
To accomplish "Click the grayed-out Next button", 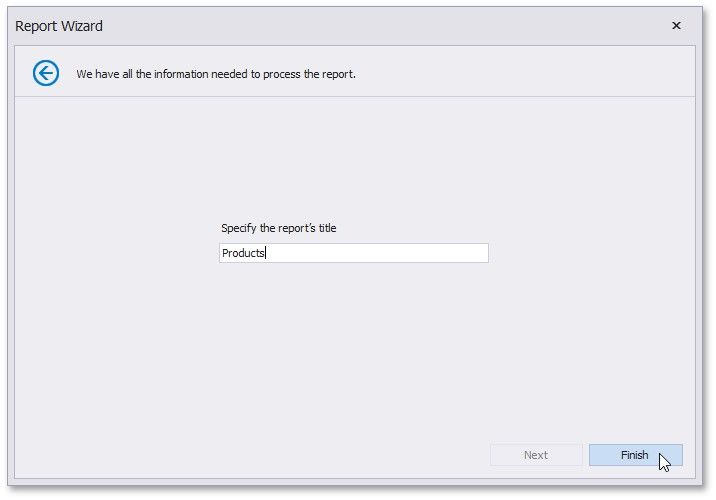I will click(x=536, y=455).
